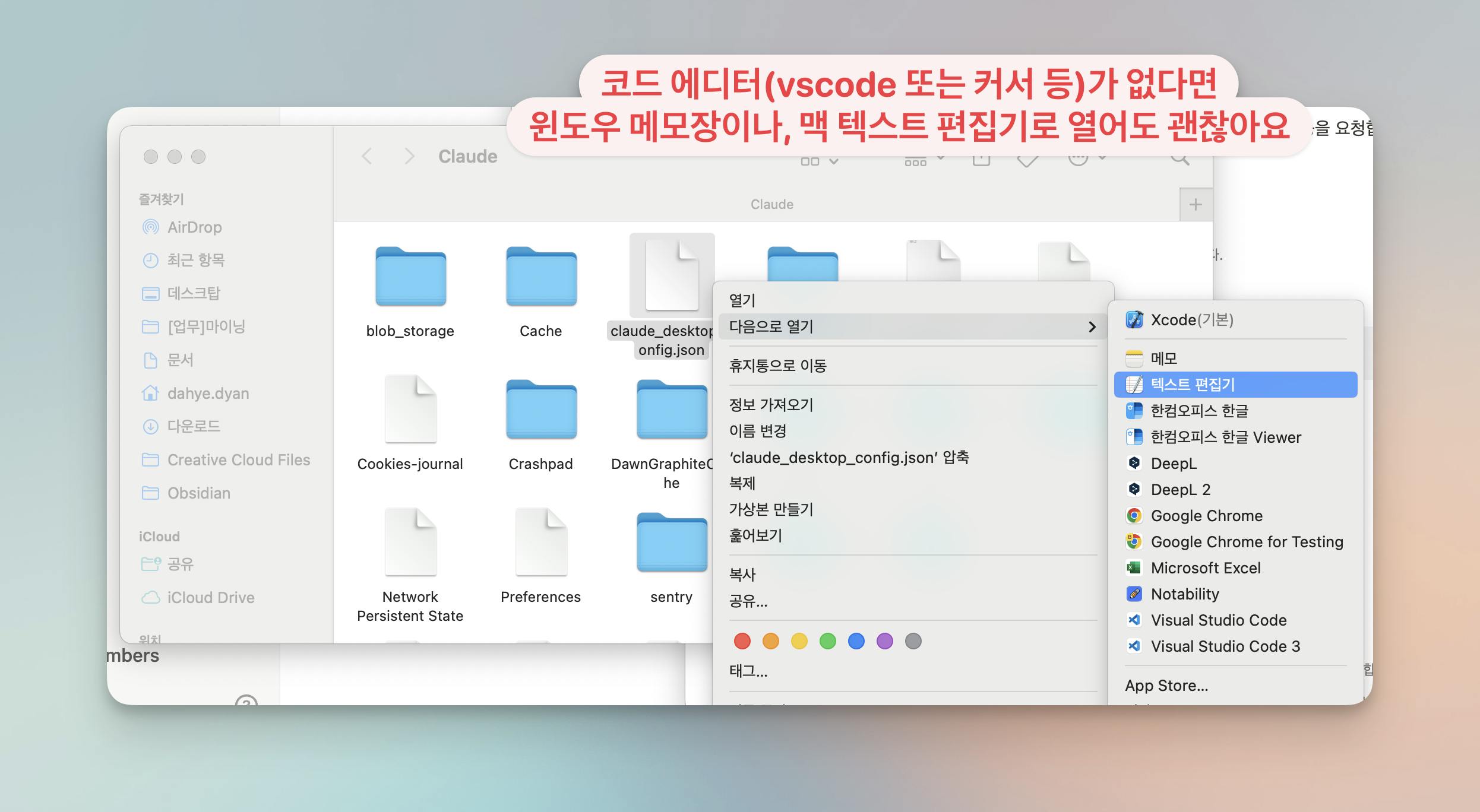Image resolution: width=1480 pixels, height=812 pixels.
Task: Add new tab with plus button
Action: point(1196,205)
